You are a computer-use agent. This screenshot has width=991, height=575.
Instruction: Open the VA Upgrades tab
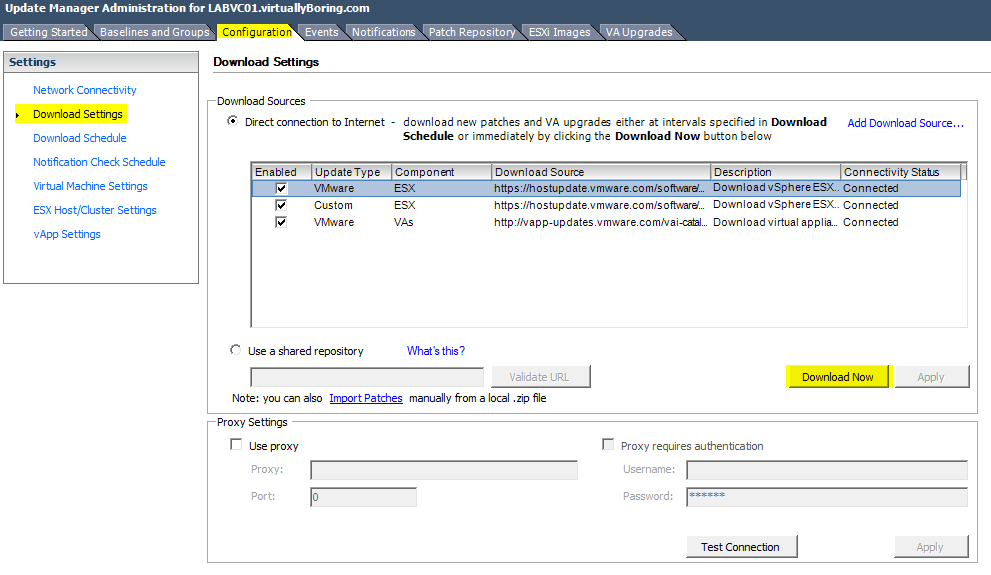pos(639,32)
